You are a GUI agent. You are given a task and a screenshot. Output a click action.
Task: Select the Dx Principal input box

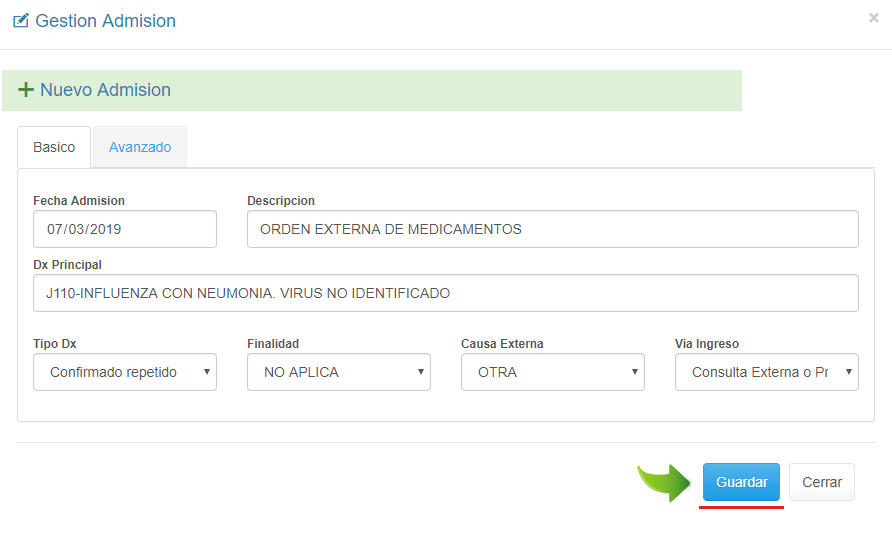445,293
